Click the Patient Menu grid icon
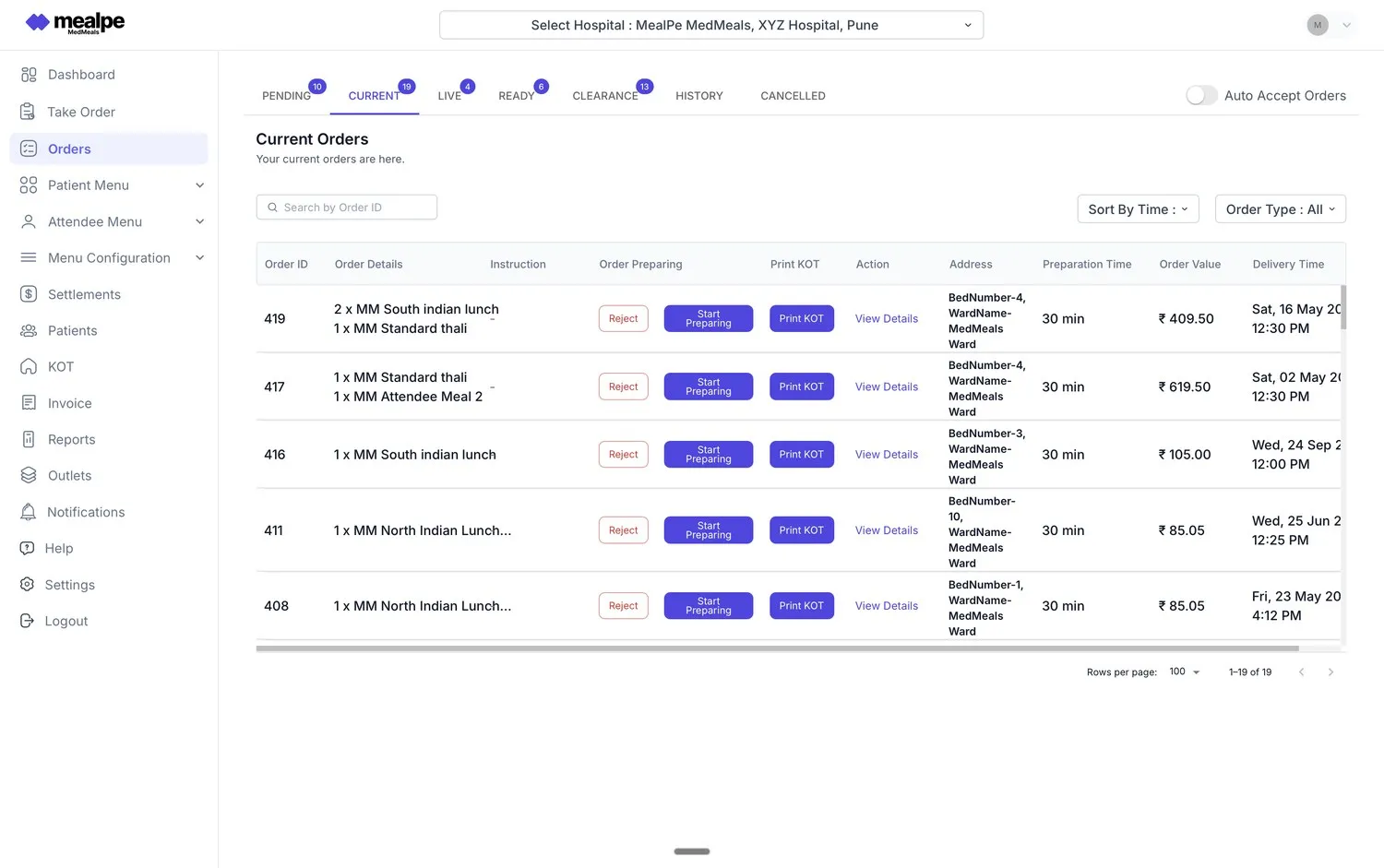 click(29, 185)
